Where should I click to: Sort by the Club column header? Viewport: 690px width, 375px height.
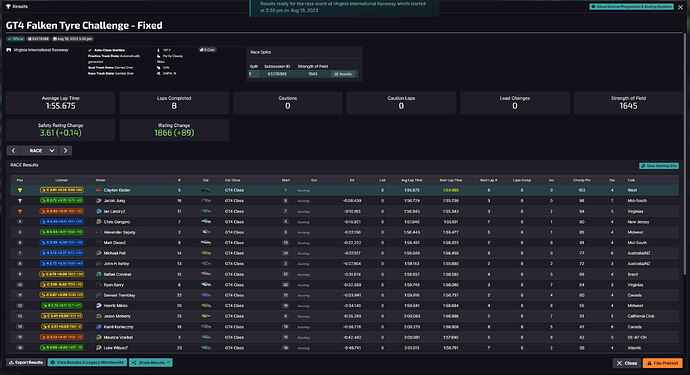coord(631,180)
